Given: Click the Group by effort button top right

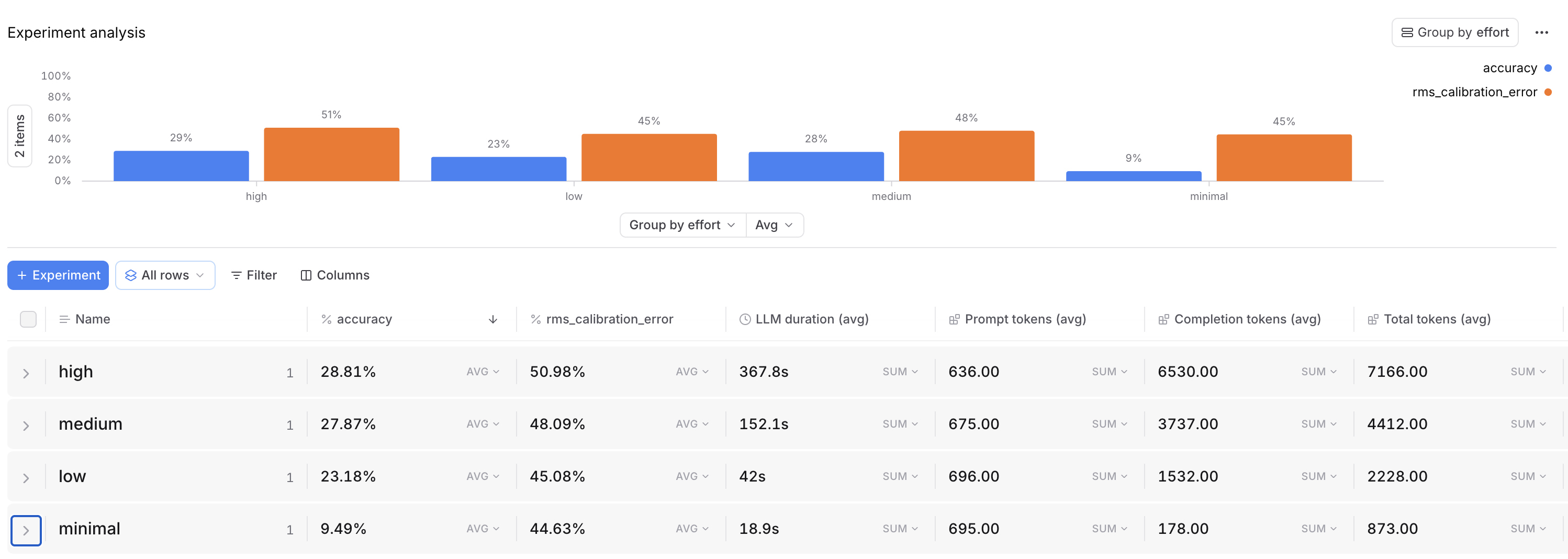Looking at the screenshot, I should coord(1455,32).
